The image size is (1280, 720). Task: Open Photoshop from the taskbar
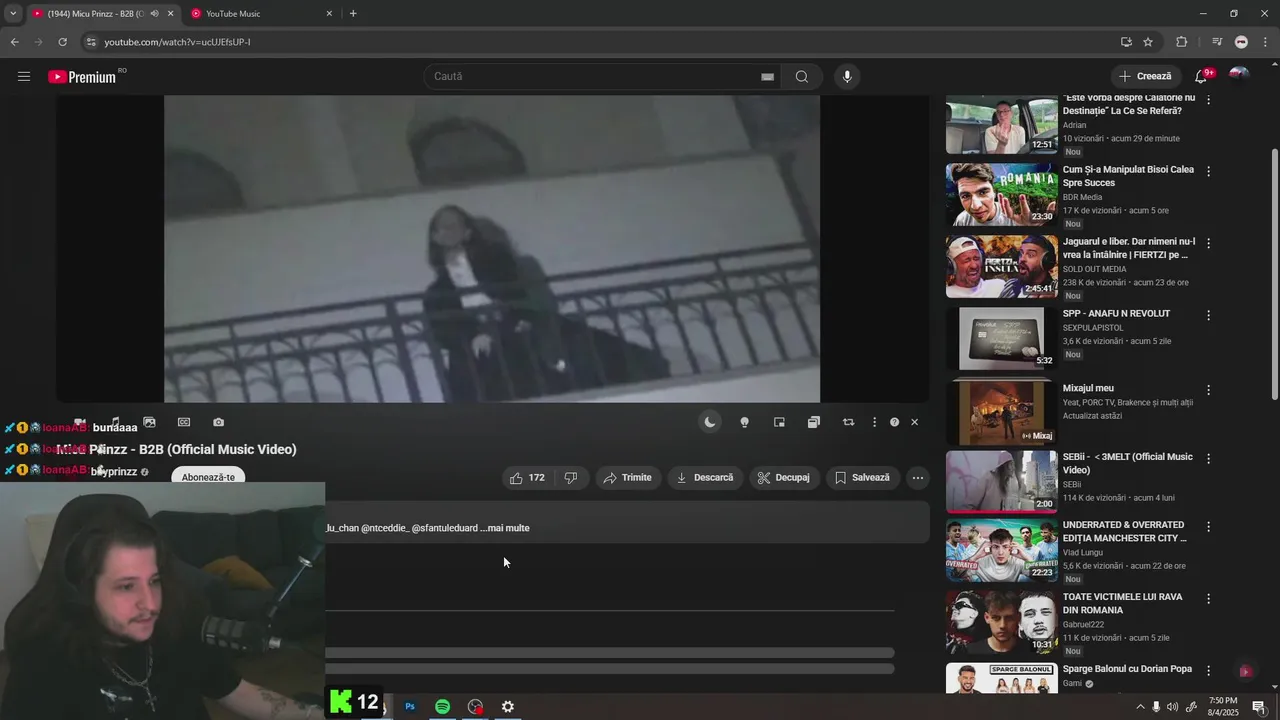point(410,707)
